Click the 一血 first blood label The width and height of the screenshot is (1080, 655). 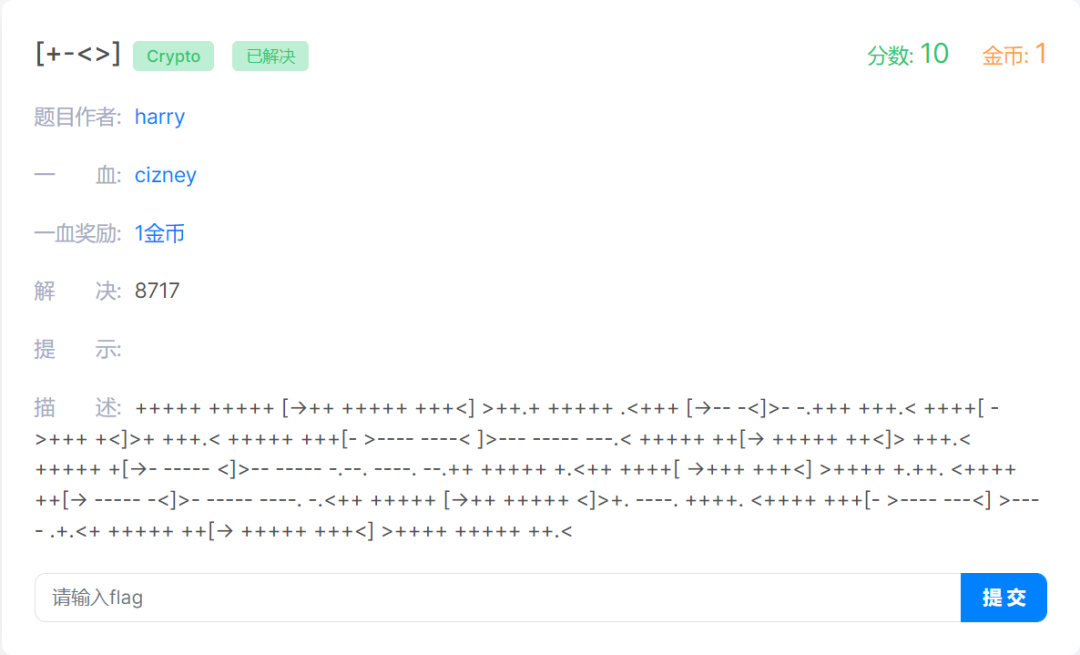(x=78, y=175)
